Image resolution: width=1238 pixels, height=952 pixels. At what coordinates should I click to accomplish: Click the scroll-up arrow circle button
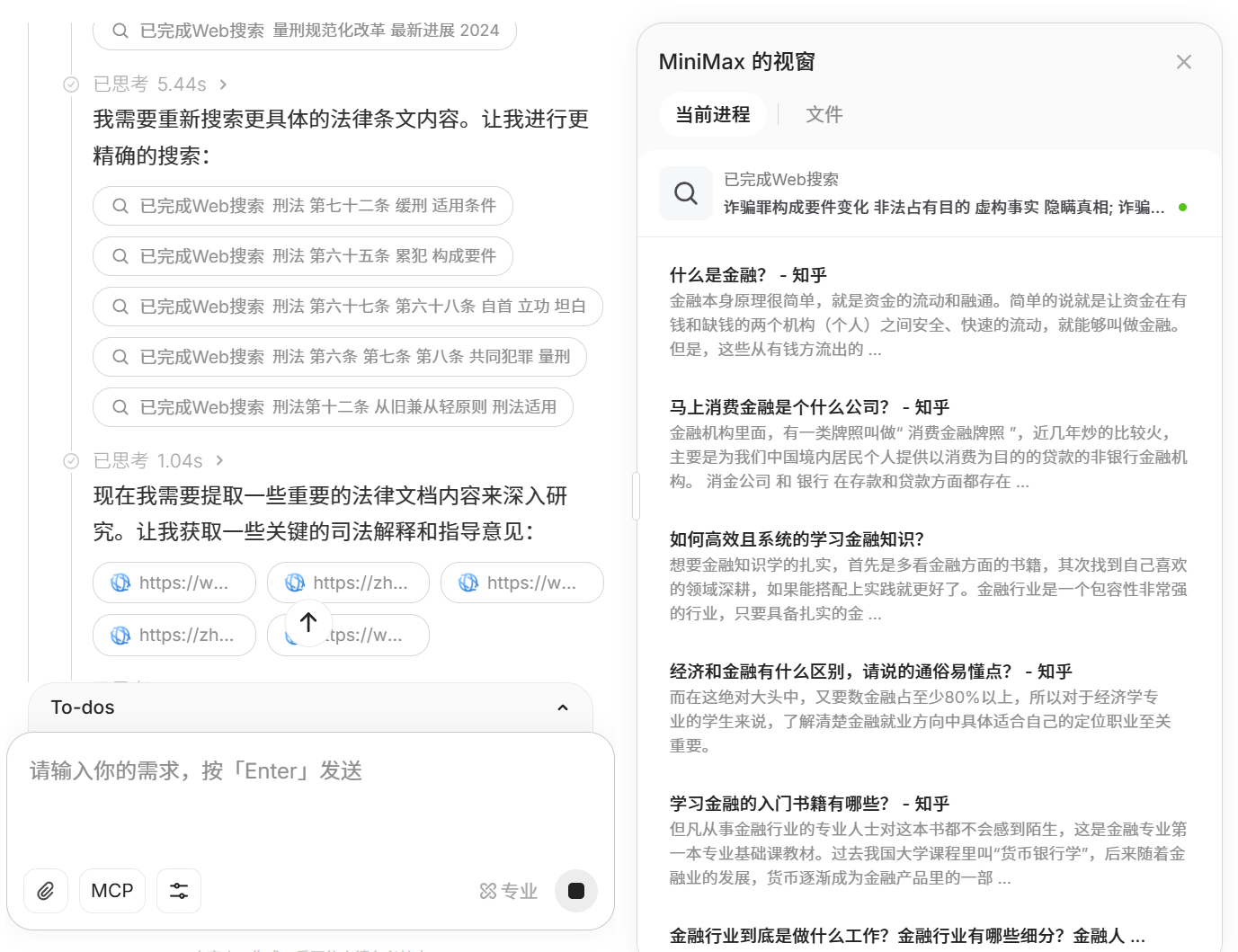coord(308,622)
